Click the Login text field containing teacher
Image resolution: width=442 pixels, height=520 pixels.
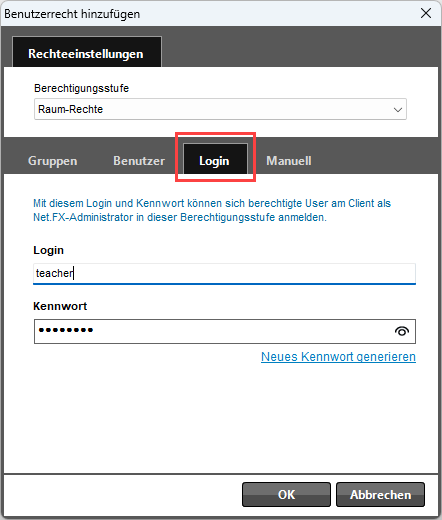[224, 274]
